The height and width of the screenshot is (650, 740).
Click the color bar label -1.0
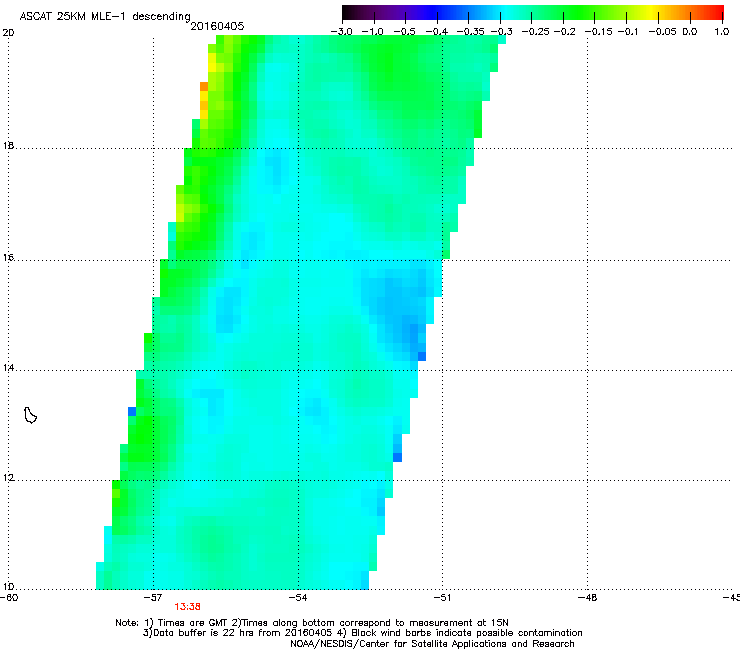pyautogui.click(x=372, y=32)
